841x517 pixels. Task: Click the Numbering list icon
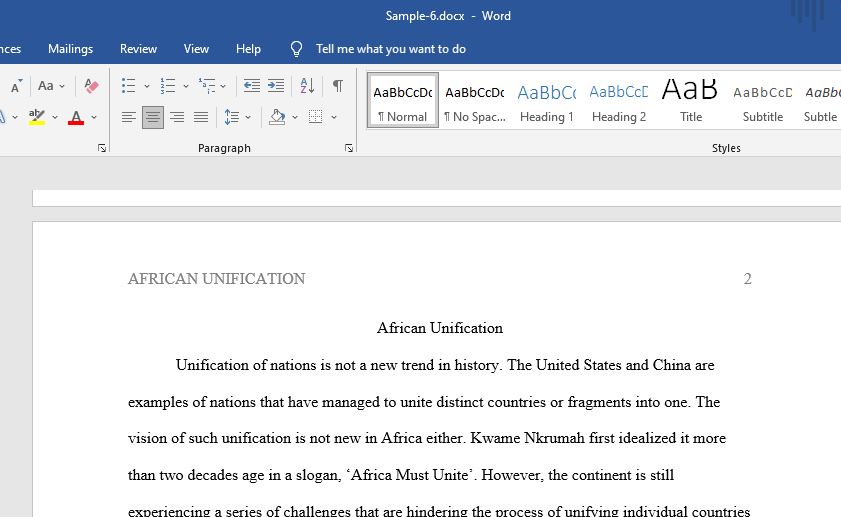point(168,86)
